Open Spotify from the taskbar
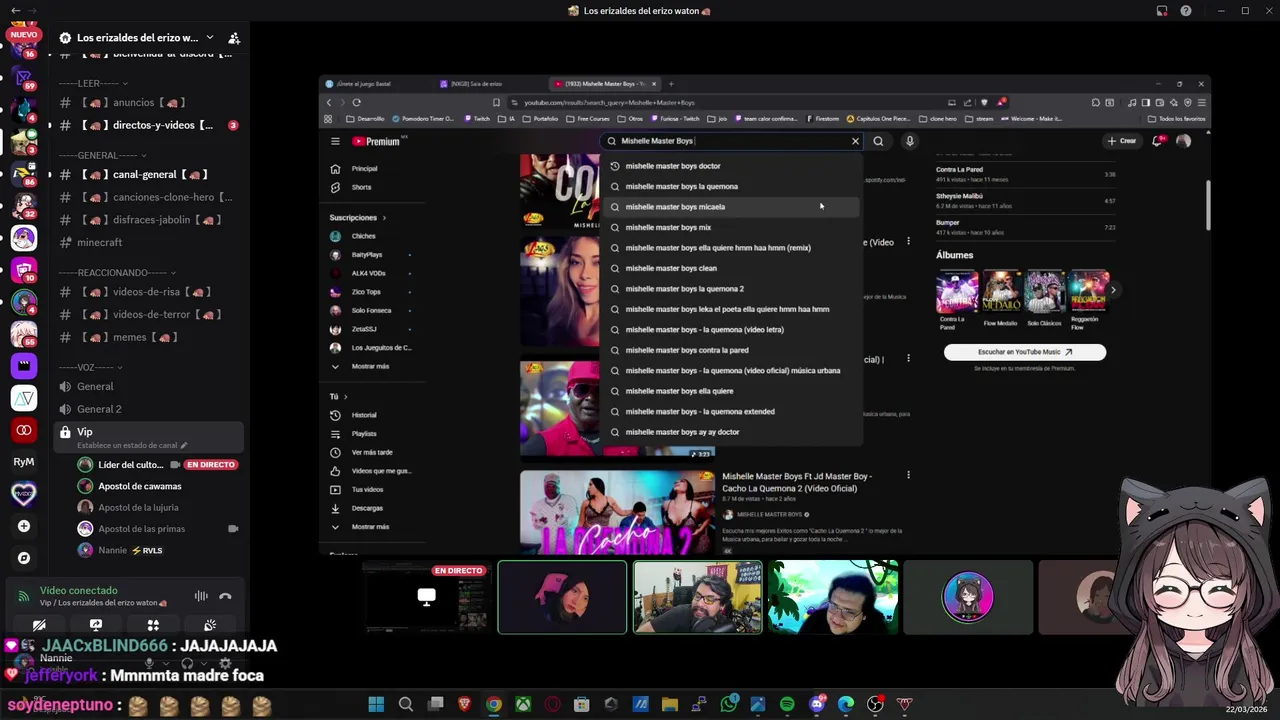 coord(787,705)
